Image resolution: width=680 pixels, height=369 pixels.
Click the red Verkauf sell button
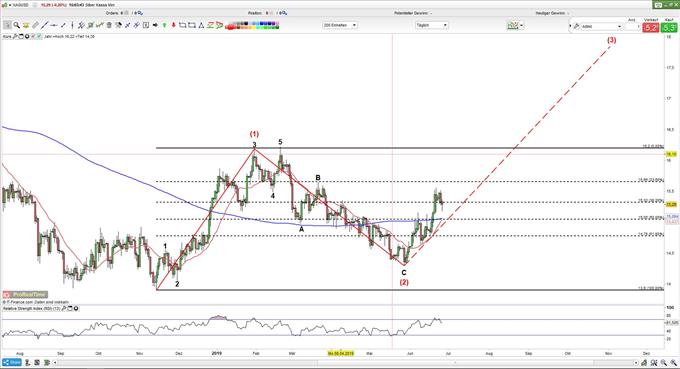point(651,27)
